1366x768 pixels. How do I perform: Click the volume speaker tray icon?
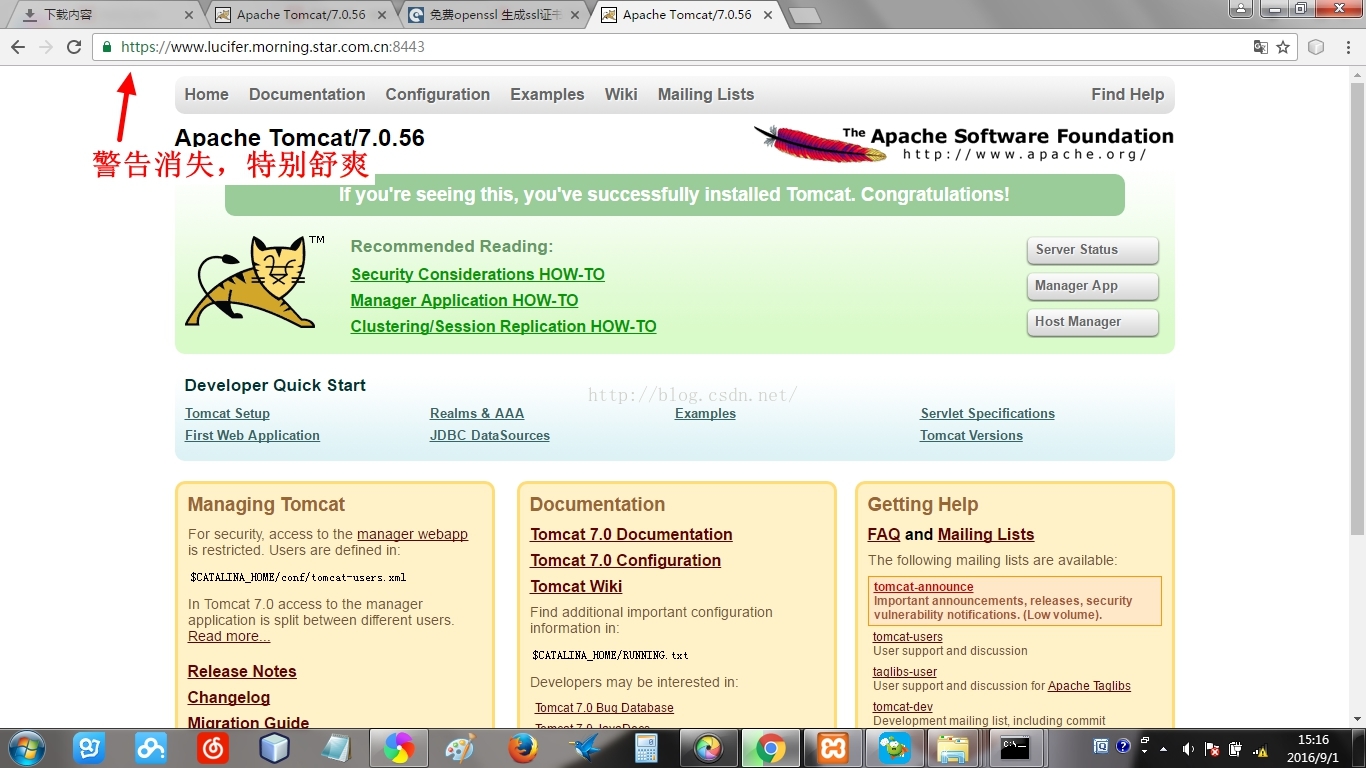pyautogui.click(x=1188, y=749)
